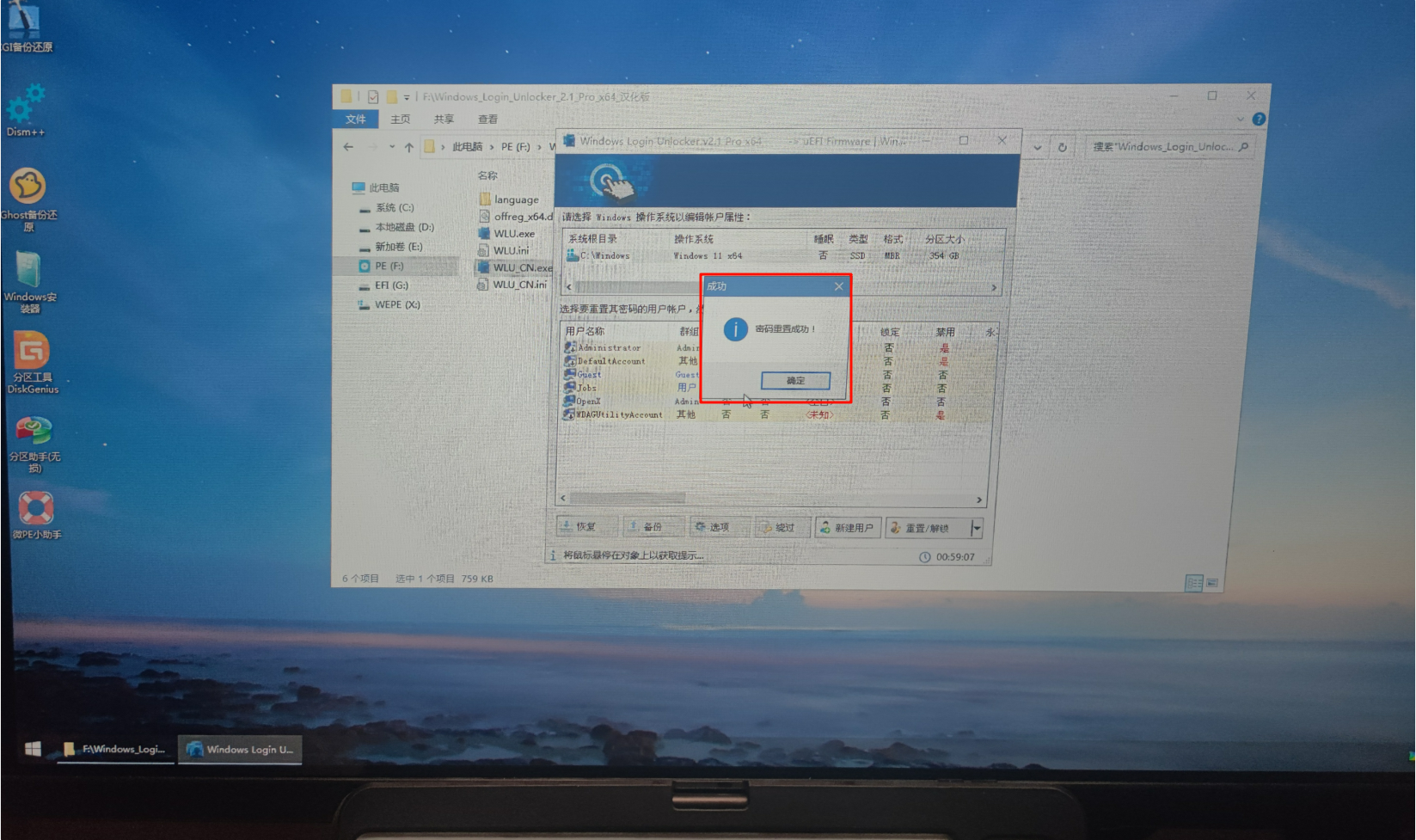Expand the 重置/解锁 dropdown arrow

(977, 528)
